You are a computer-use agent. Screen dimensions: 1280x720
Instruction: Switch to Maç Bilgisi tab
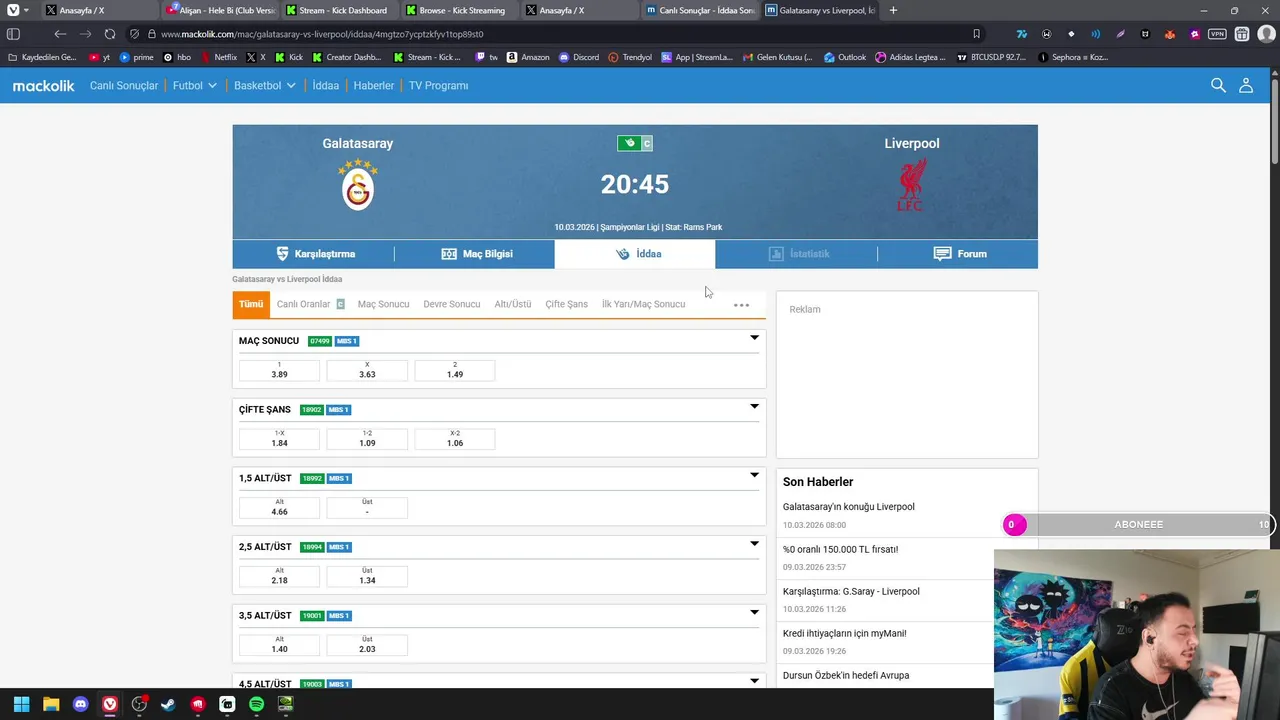(475, 254)
